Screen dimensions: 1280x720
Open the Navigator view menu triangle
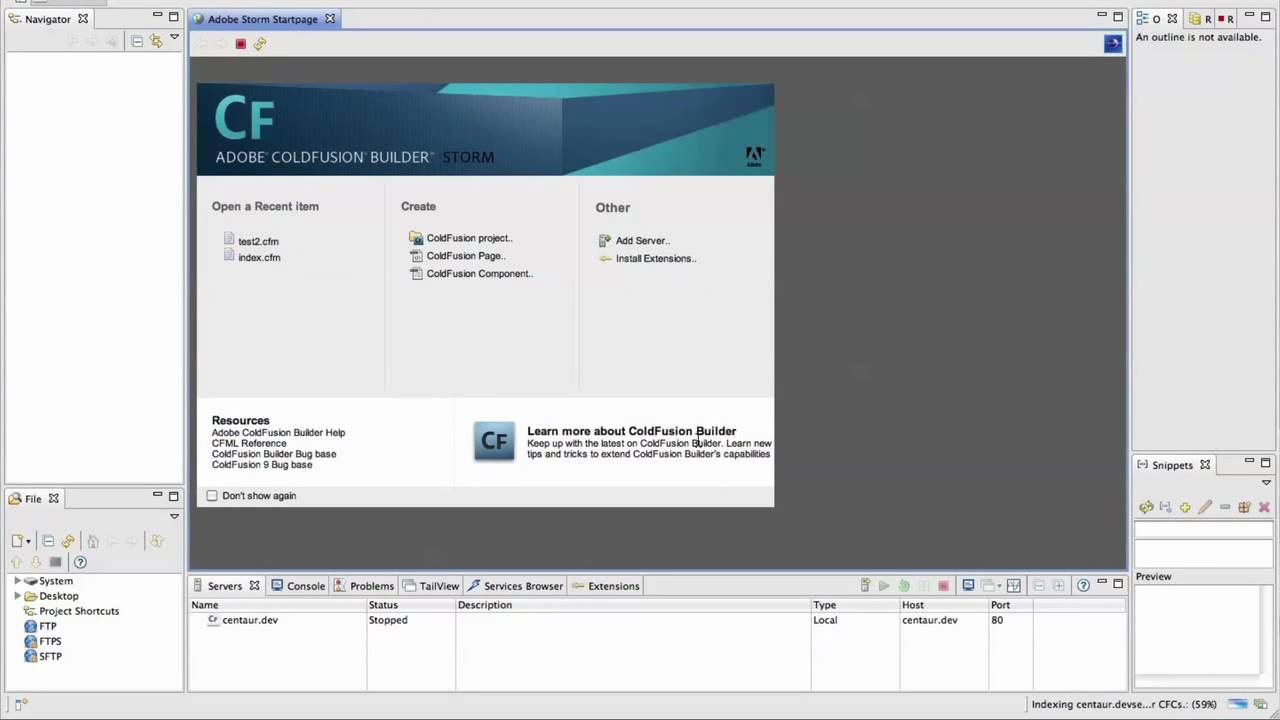(x=174, y=38)
